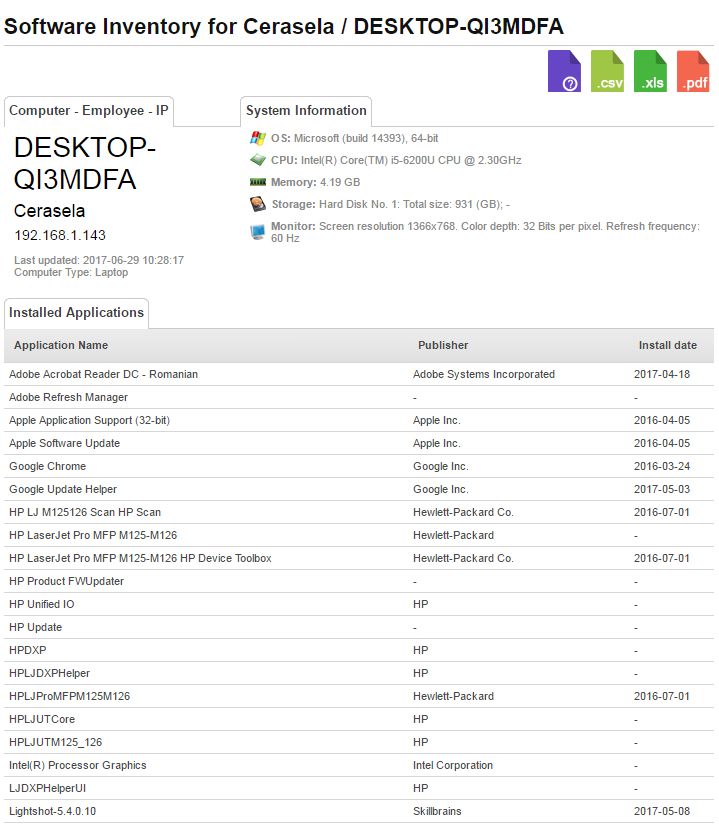Viewport: 719px width, 825px height.
Task: Select HP LaserJet Pro MFP M125-M126 HP Device Toolbox
Action: coord(359,558)
